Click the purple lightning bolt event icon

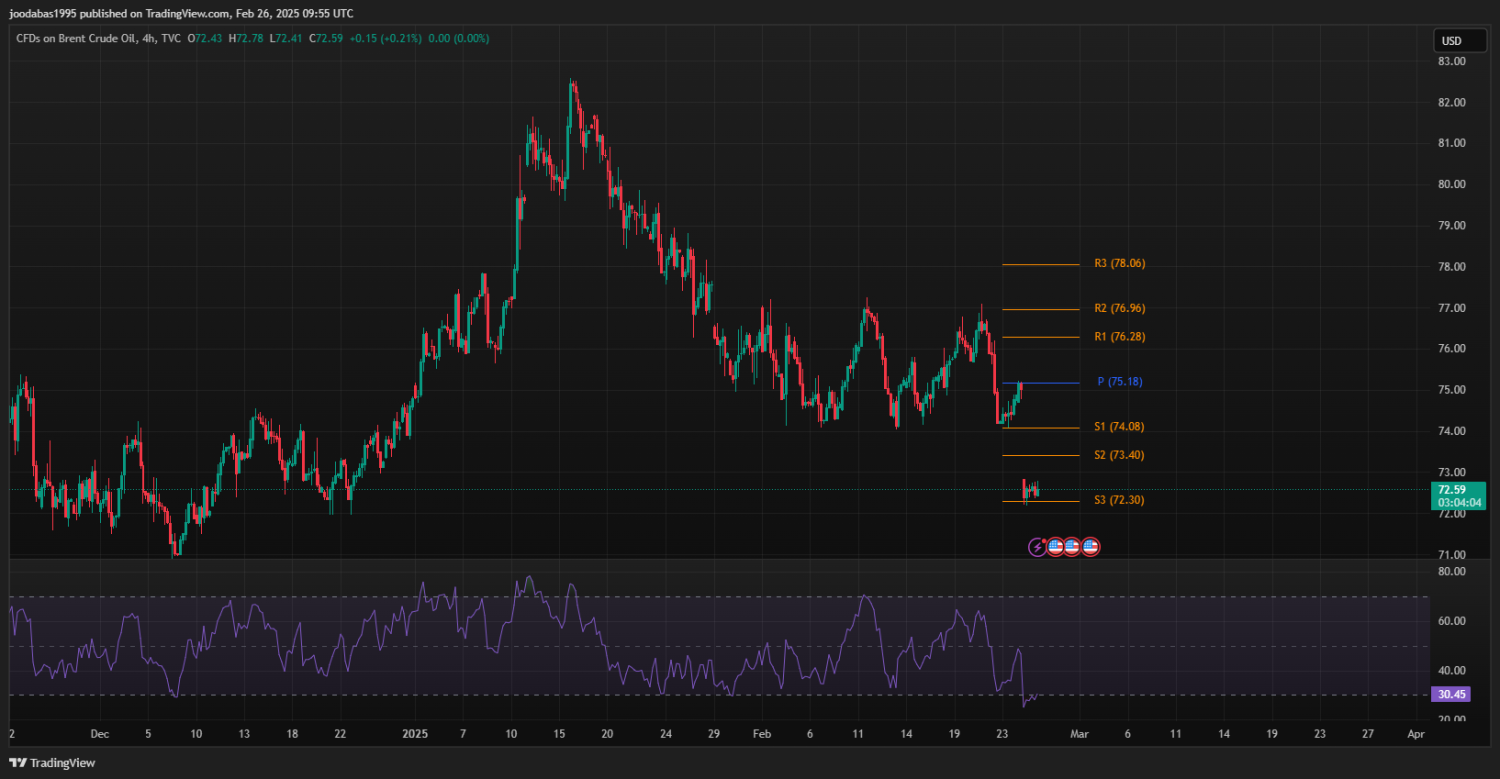point(1038,547)
